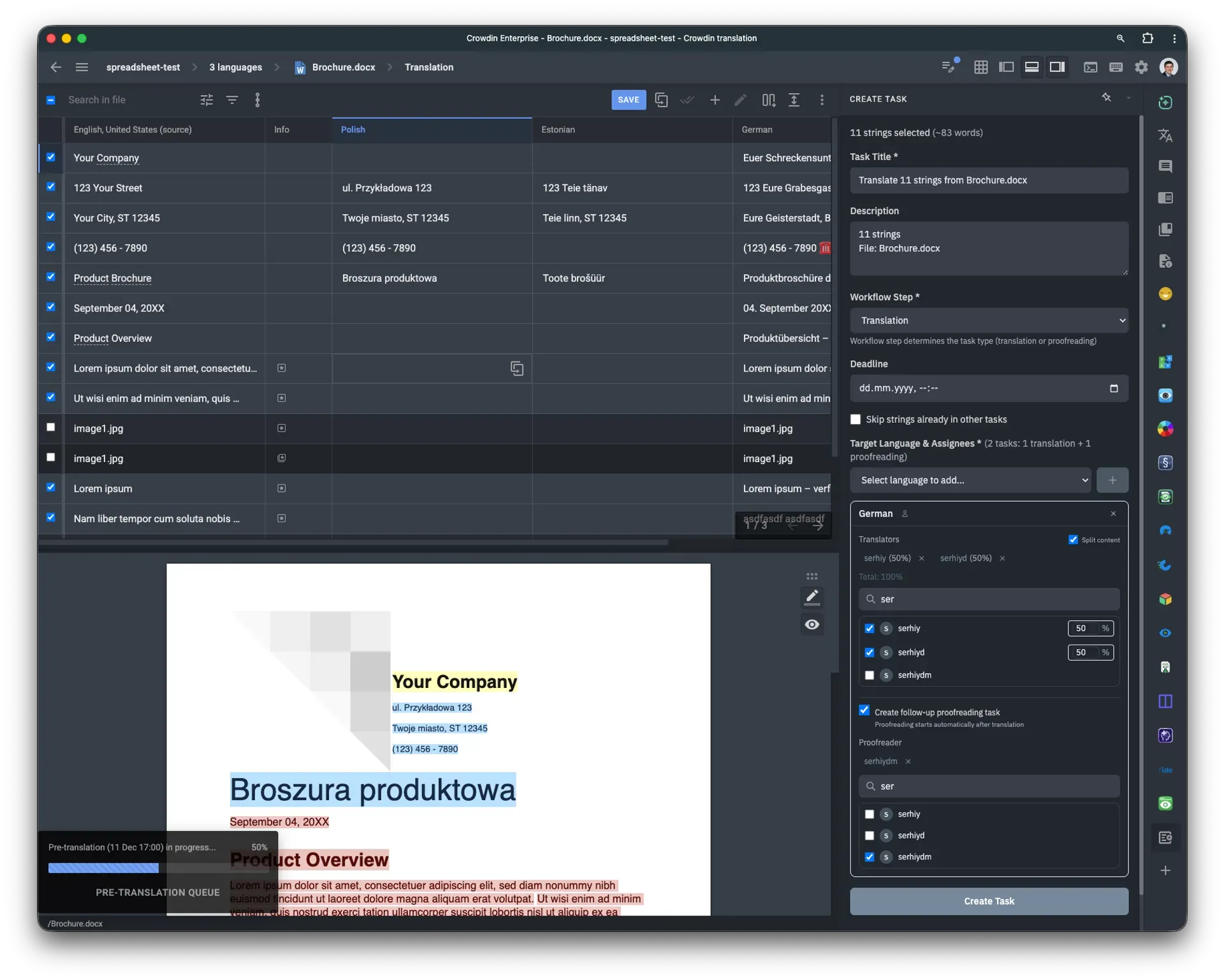Show keyboard shortcuts via keyboard icon
Viewport: 1224px width, 980px height.
tap(1116, 67)
